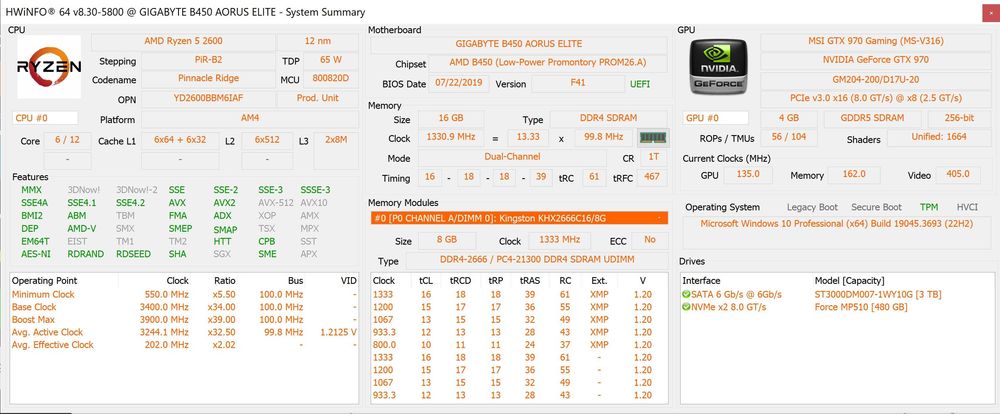Click the DDR4 SDRAM memory type value
The width and height of the screenshot is (1000, 414).
pos(608,119)
